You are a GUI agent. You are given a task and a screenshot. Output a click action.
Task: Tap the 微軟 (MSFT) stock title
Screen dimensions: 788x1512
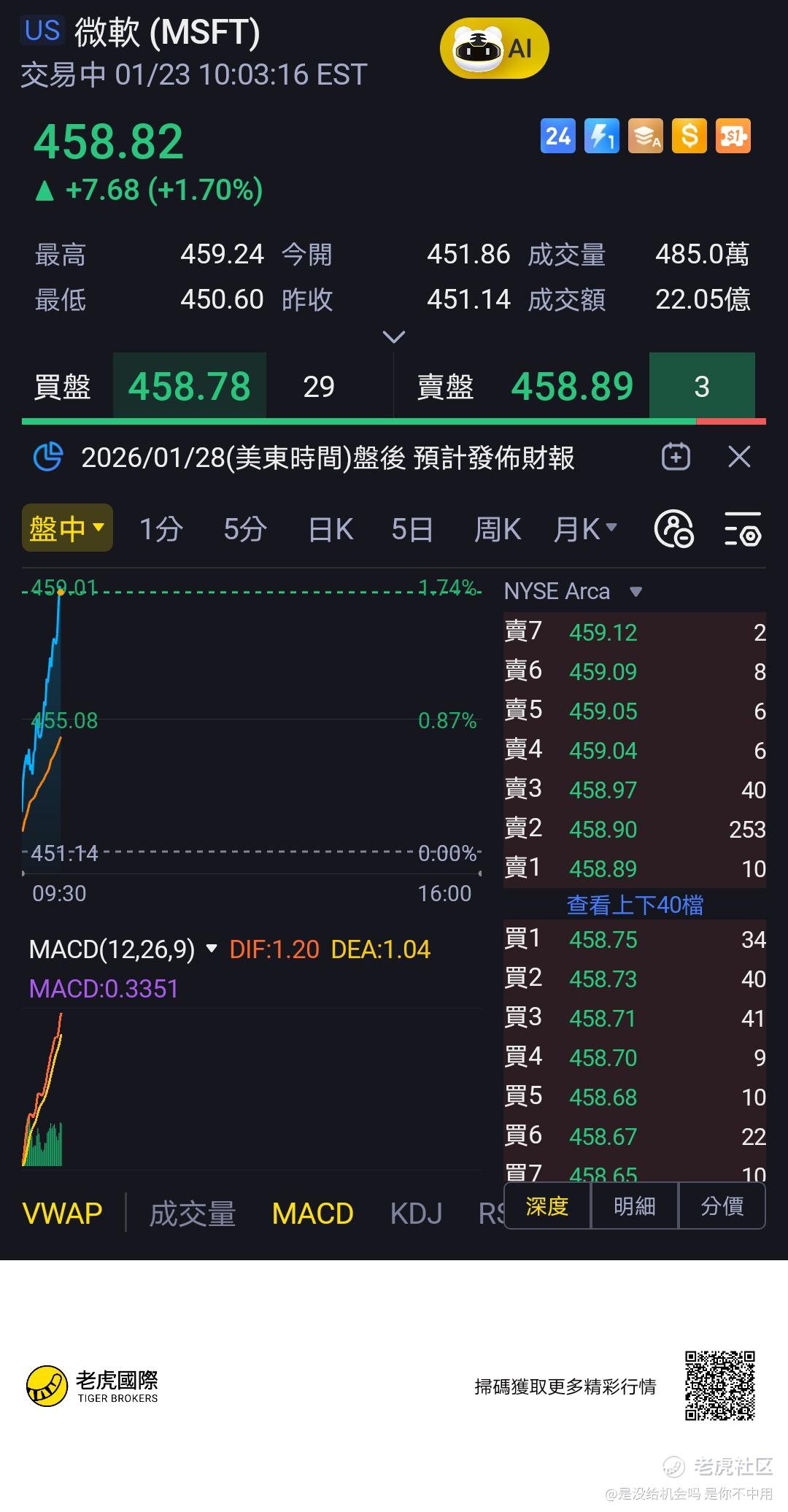click(167, 32)
